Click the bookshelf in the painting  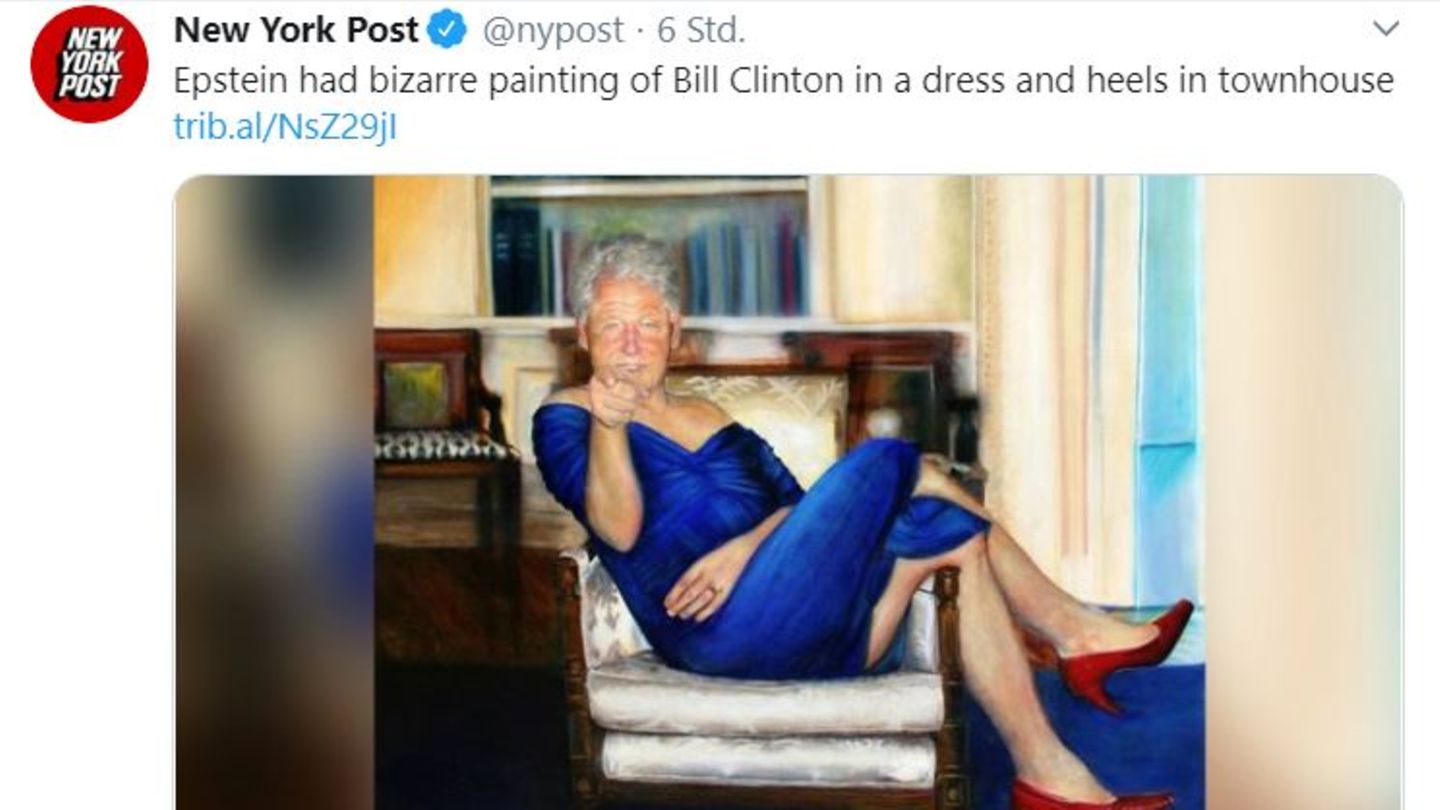coord(649,247)
